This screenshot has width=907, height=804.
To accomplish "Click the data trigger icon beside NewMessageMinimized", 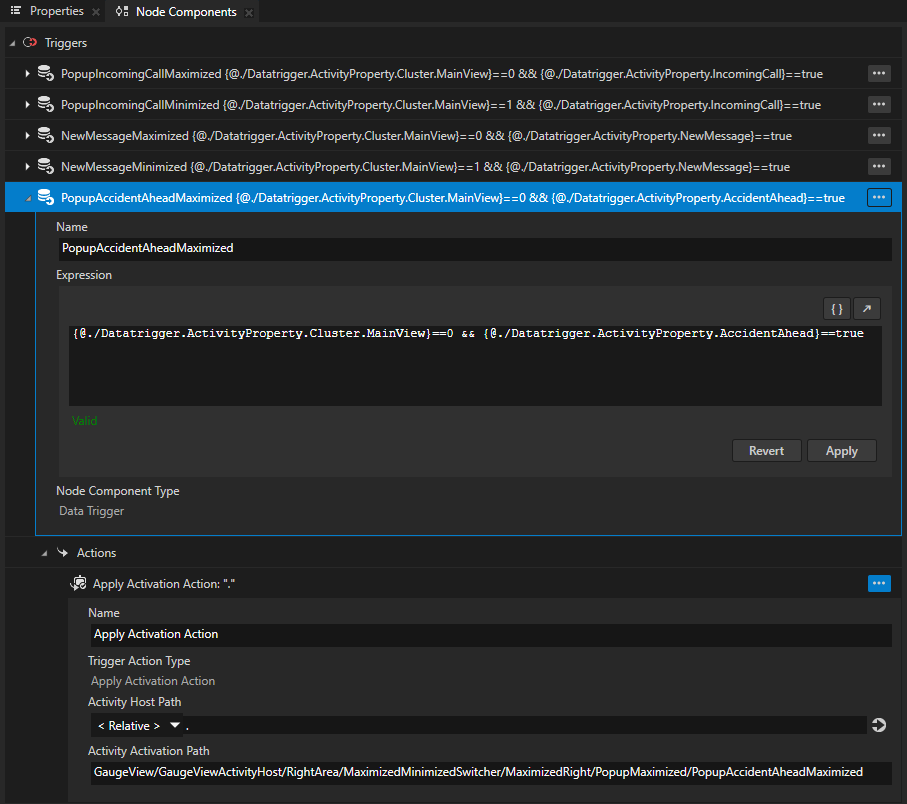I will tap(46, 166).
